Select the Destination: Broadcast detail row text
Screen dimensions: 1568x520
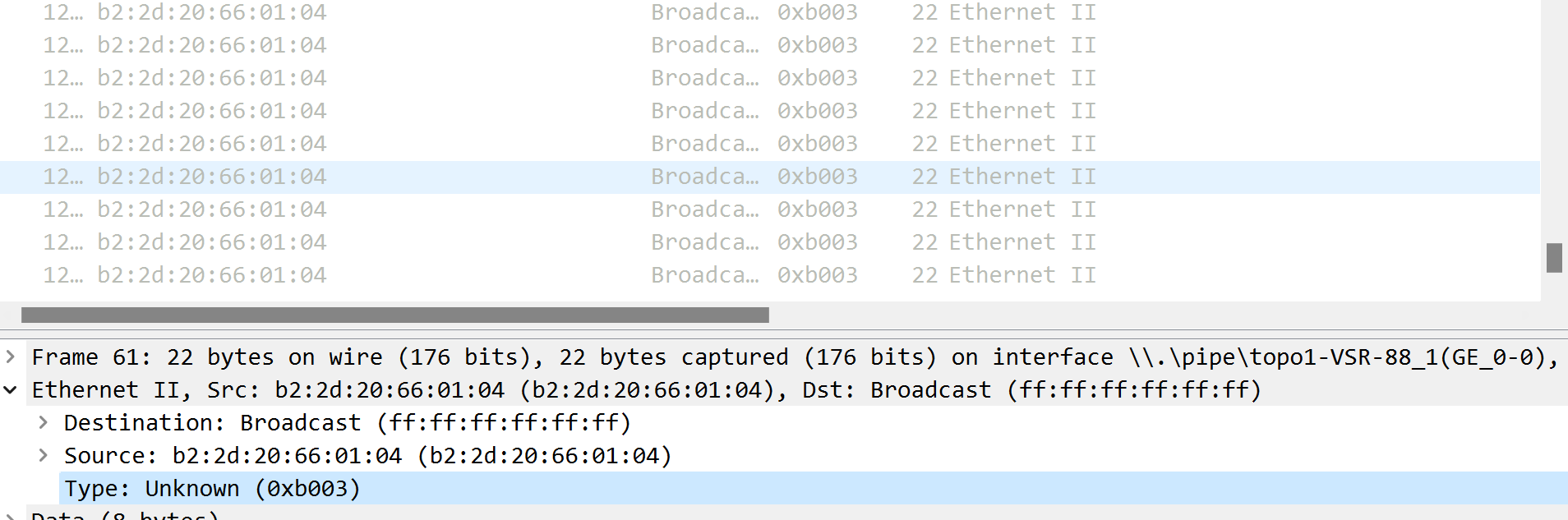(x=347, y=422)
